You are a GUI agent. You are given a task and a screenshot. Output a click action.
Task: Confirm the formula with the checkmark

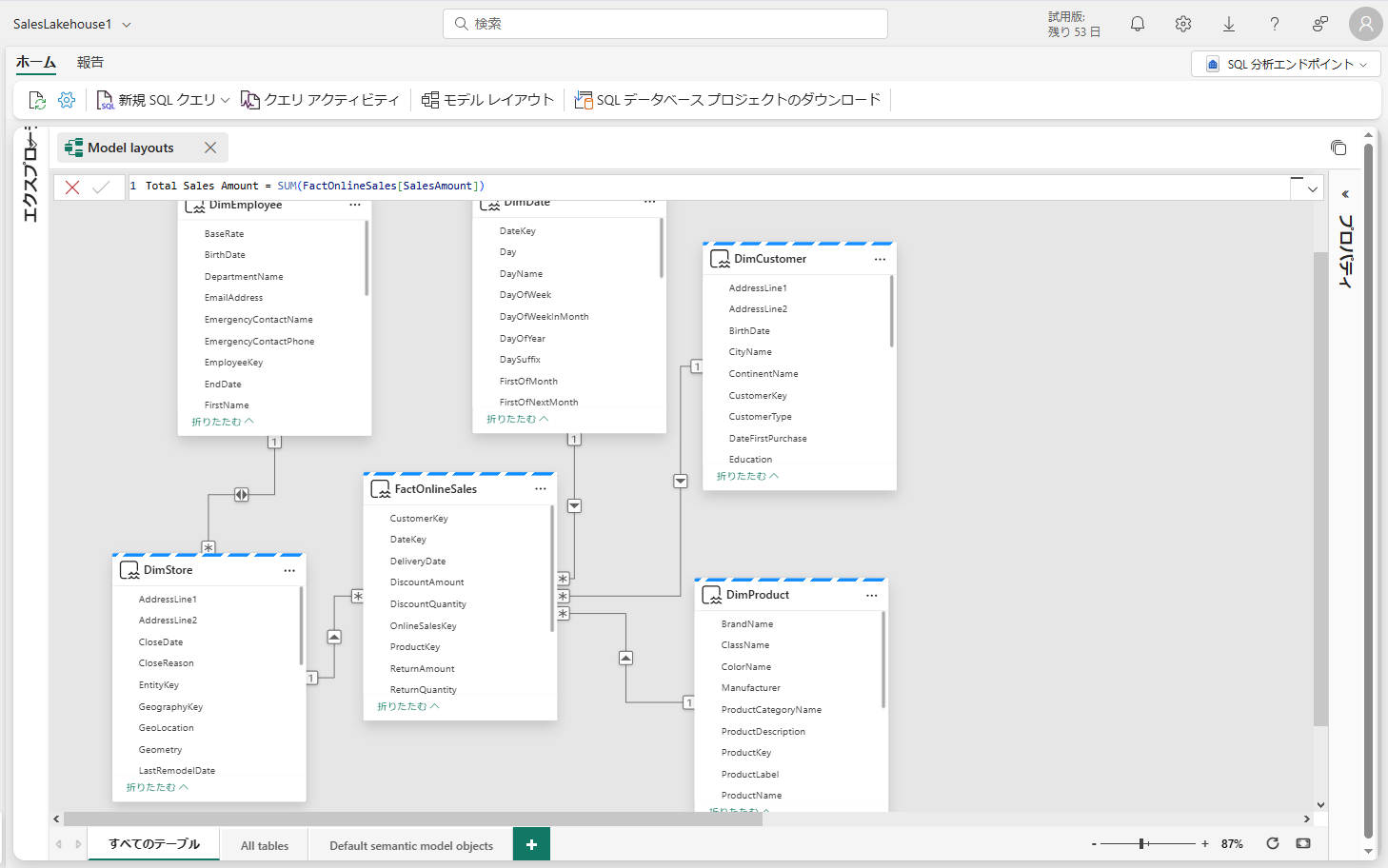click(x=101, y=187)
